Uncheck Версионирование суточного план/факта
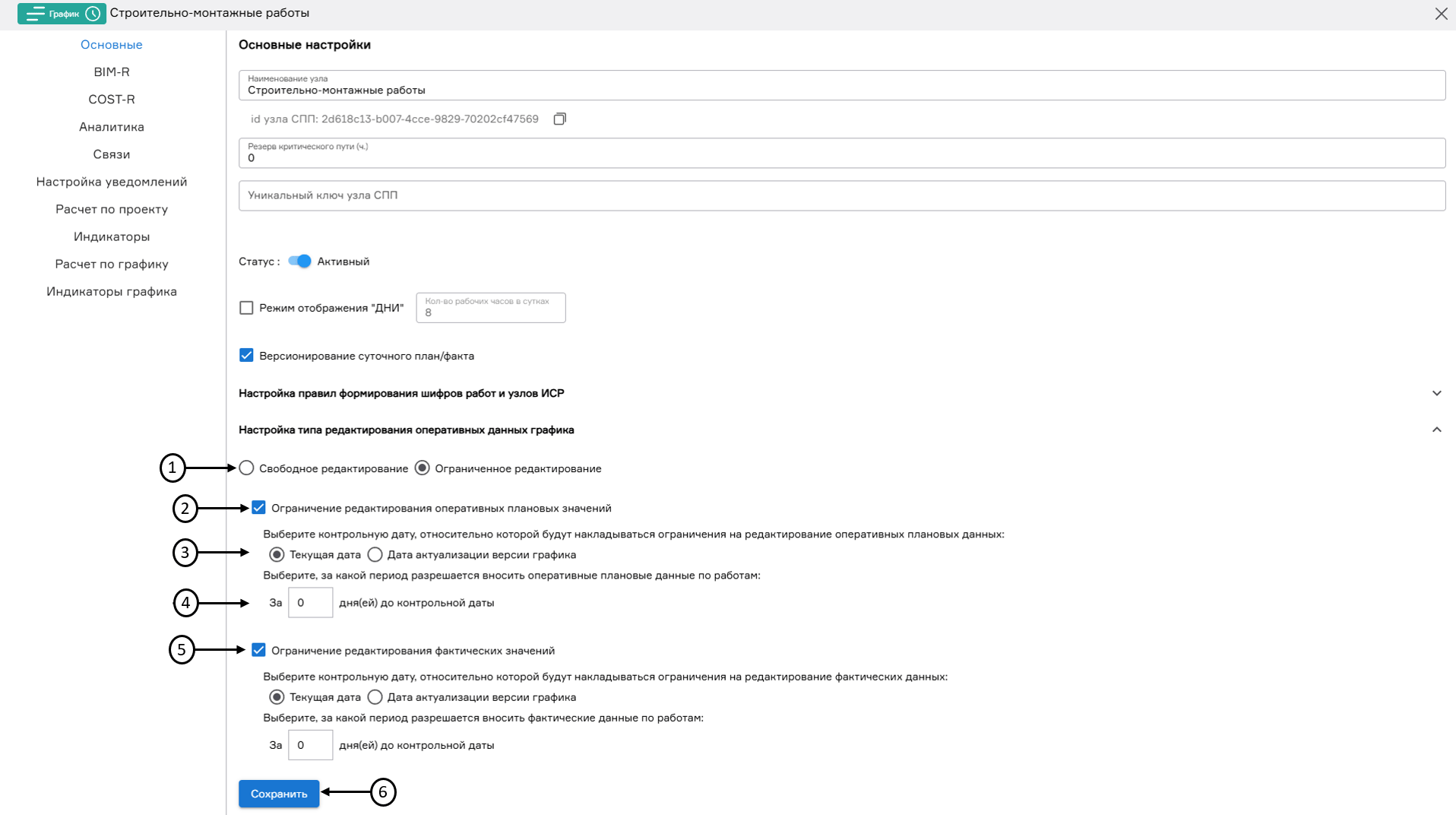This screenshot has height=815, width=1456. (x=246, y=355)
